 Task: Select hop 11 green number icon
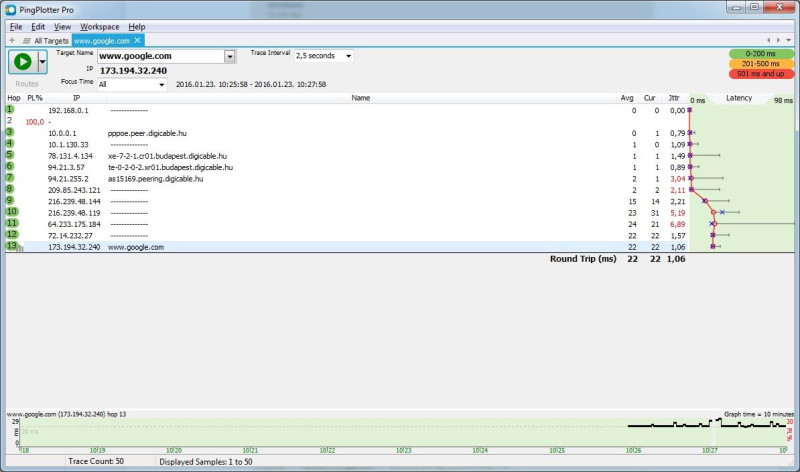(x=12, y=223)
